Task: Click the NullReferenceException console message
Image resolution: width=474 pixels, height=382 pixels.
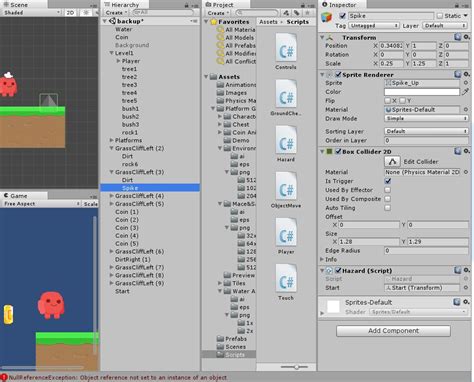Action: pos(118,377)
